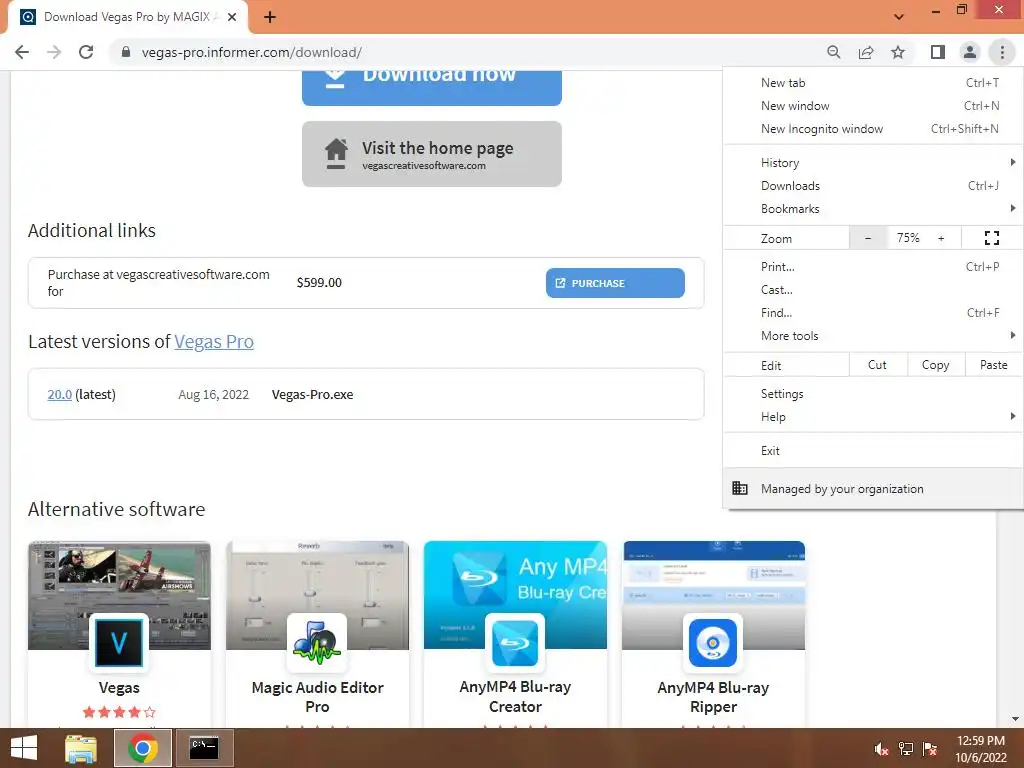1024x768 pixels.
Task: Bookmark this page with star icon
Action: point(898,52)
